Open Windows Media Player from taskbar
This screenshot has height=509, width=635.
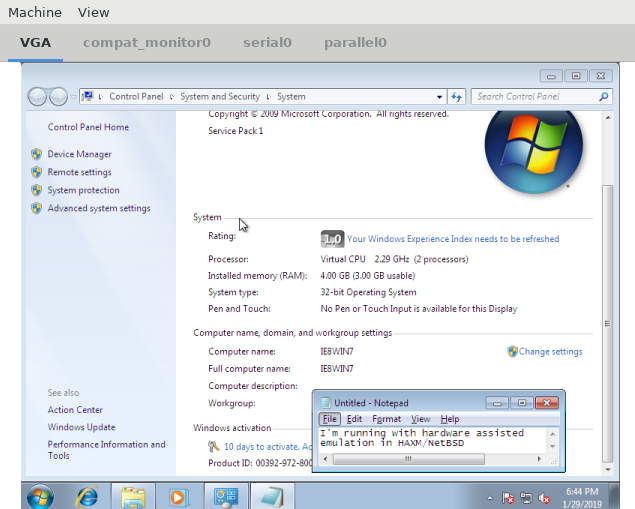pyautogui.click(x=178, y=497)
